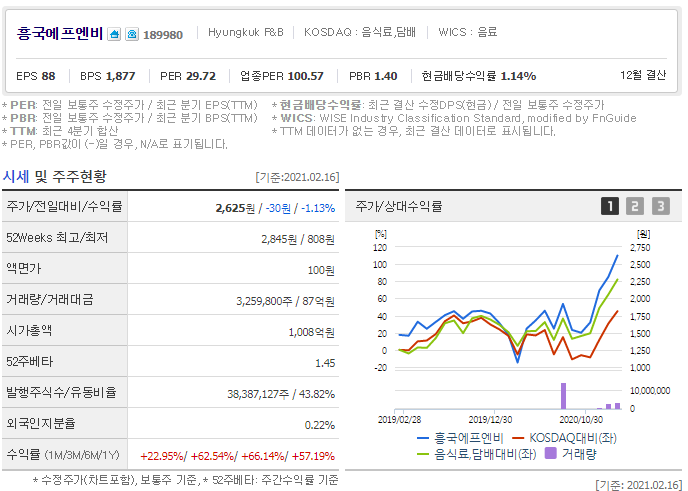Select the PBR 1.40 value
This screenshot has width=688, height=491.
click(x=373, y=76)
